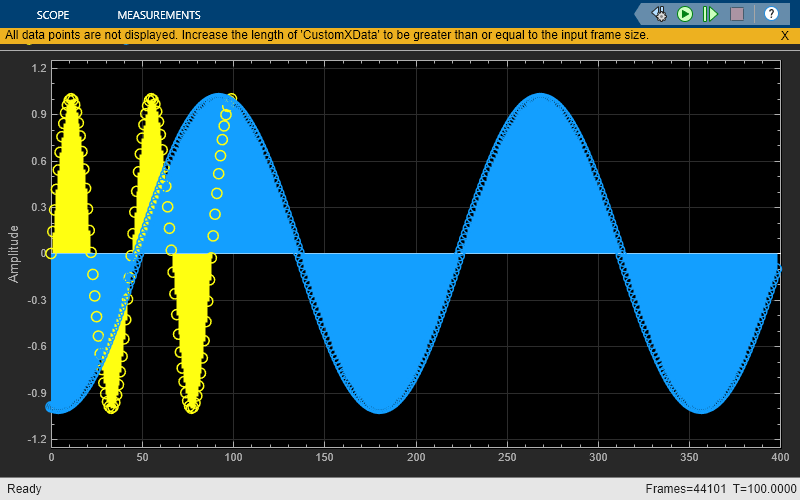Image resolution: width=800 pixels, height=500 pixels.
Task: Open help with the question mark icon
Action: click(x=771, y=14)
